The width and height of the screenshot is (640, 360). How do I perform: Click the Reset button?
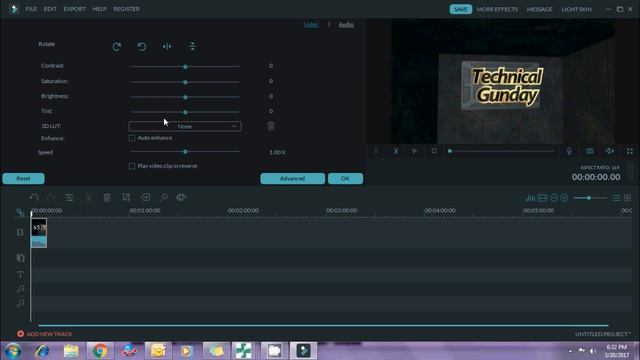[23, 178]
